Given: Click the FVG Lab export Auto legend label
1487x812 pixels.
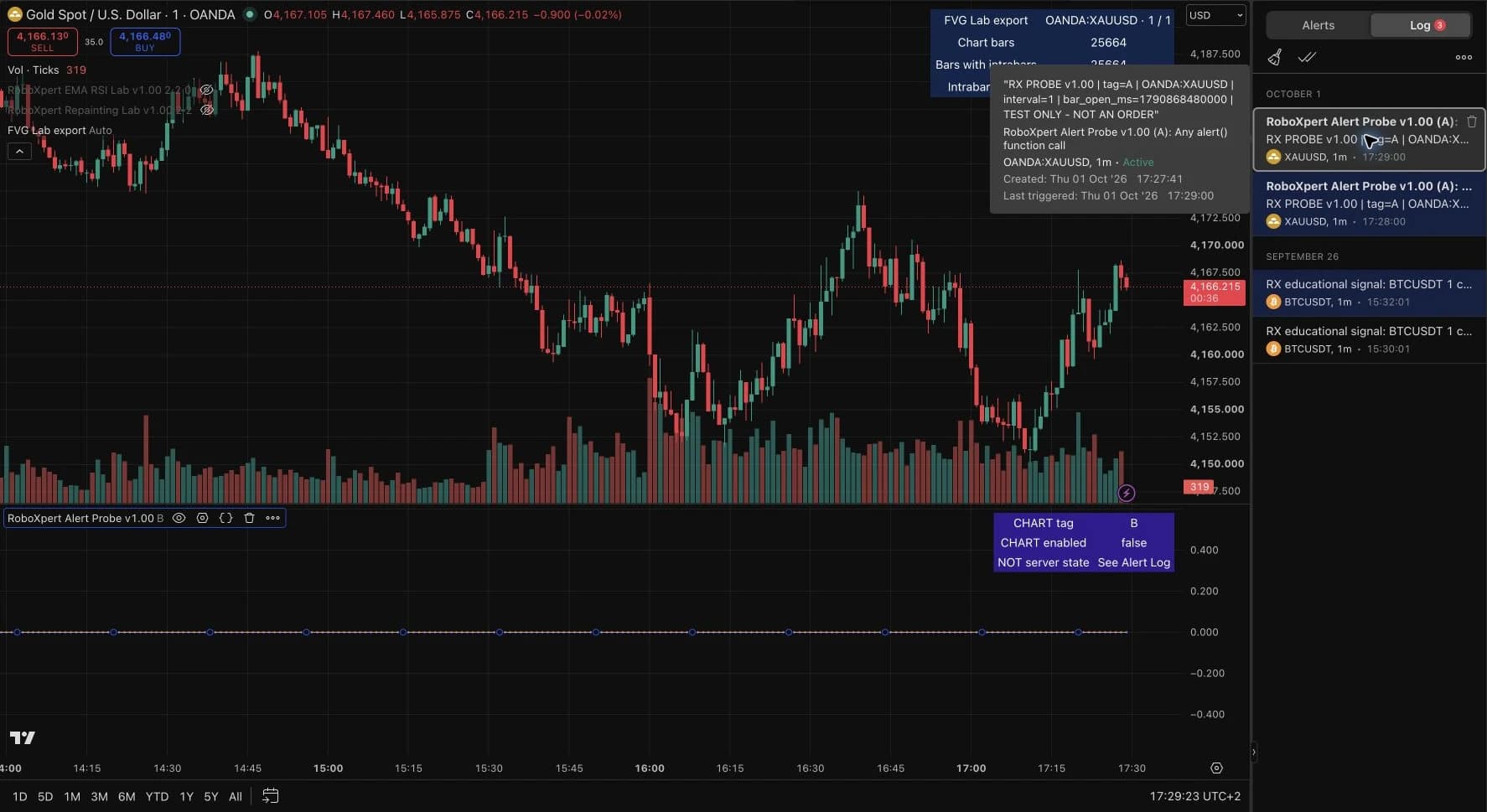Looking at the screenshot, I should (60, 130).
